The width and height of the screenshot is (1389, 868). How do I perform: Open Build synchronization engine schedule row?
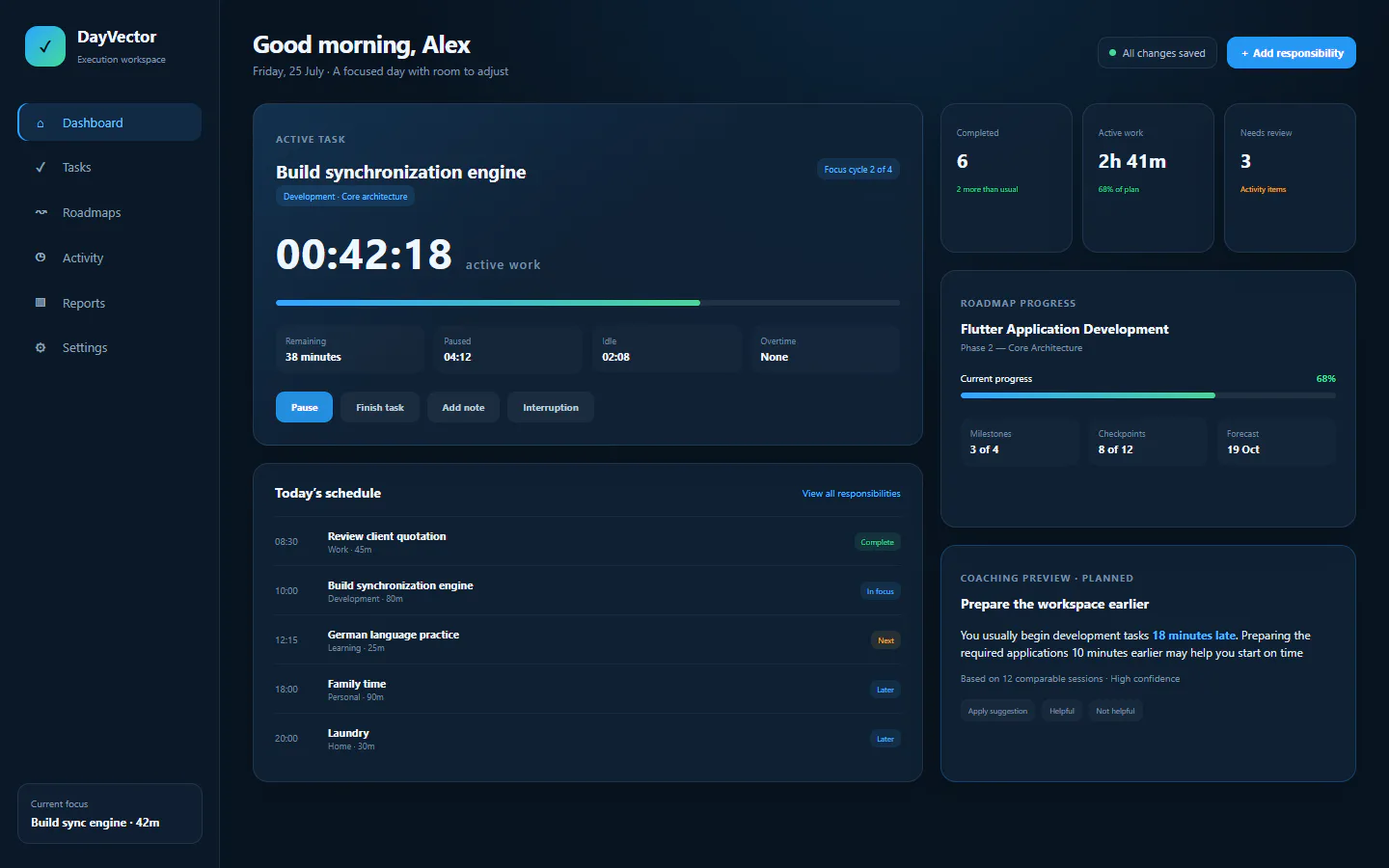587,591
